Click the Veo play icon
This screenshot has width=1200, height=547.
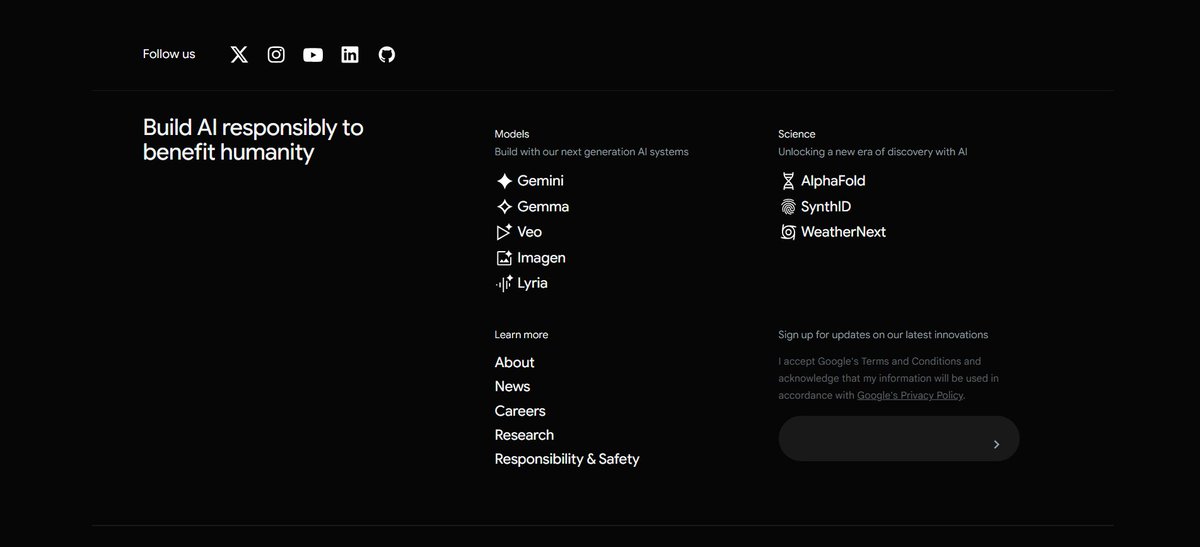[x=504, y=232]
